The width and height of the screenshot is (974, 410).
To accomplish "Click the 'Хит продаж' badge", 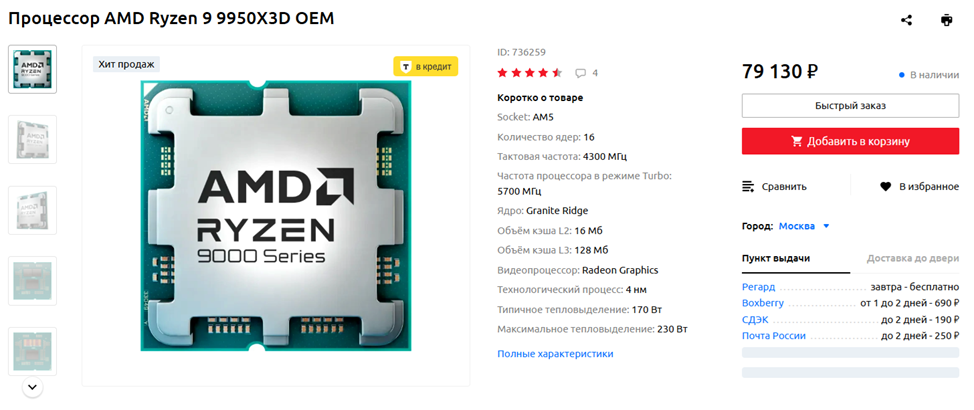I will tap(127, 64).
